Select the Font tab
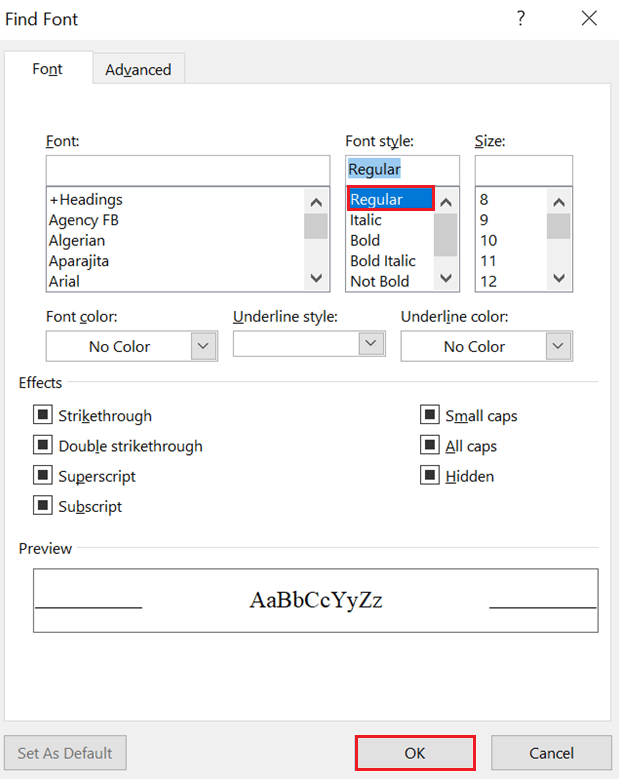The width and height of the screenshot is (619, 779). point(48,69)
